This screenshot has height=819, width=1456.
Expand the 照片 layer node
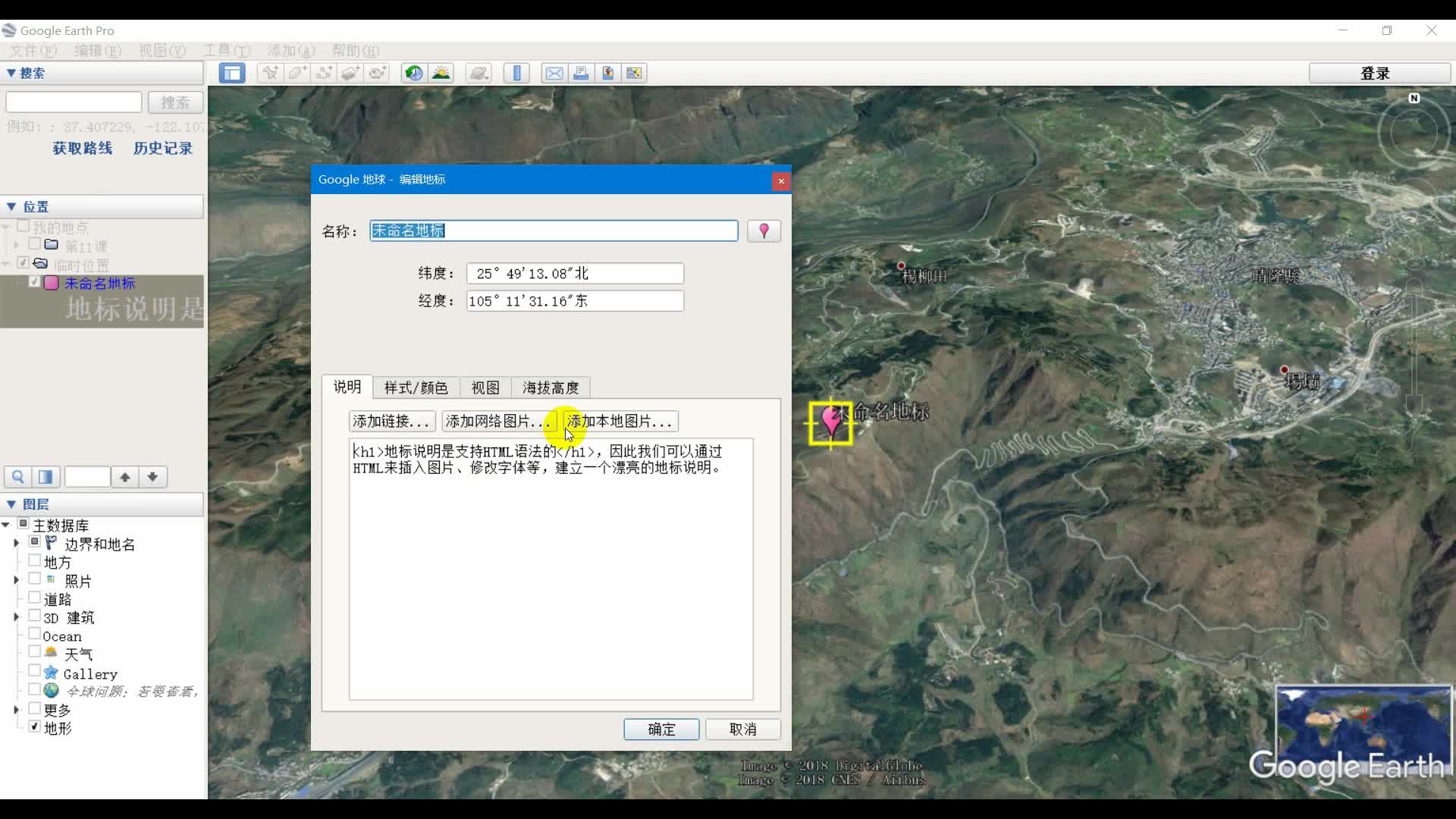pos(16,580)
